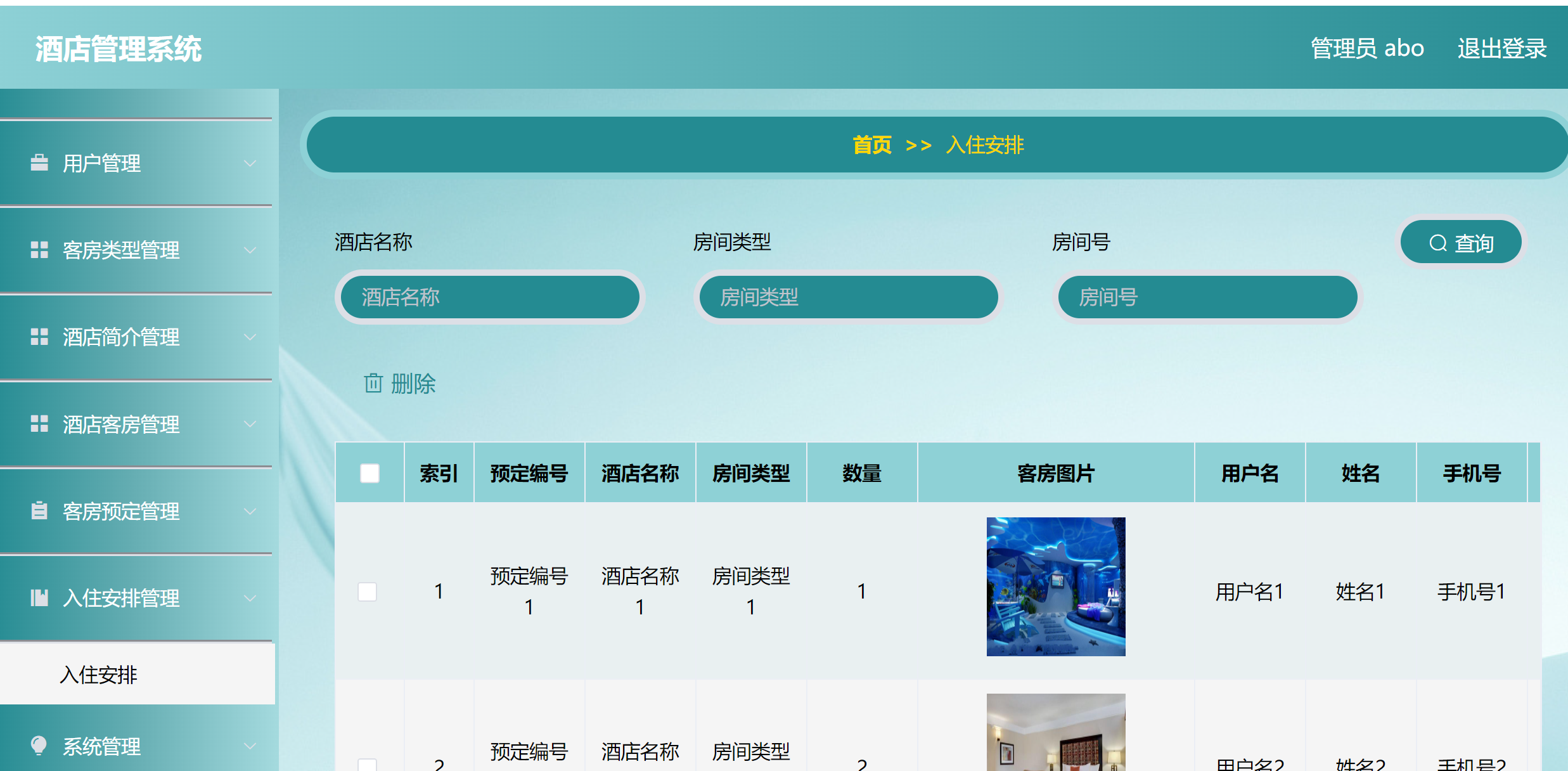Check the checkbox for row index 2
This screenshot has width=1568, height=771.
368,765
